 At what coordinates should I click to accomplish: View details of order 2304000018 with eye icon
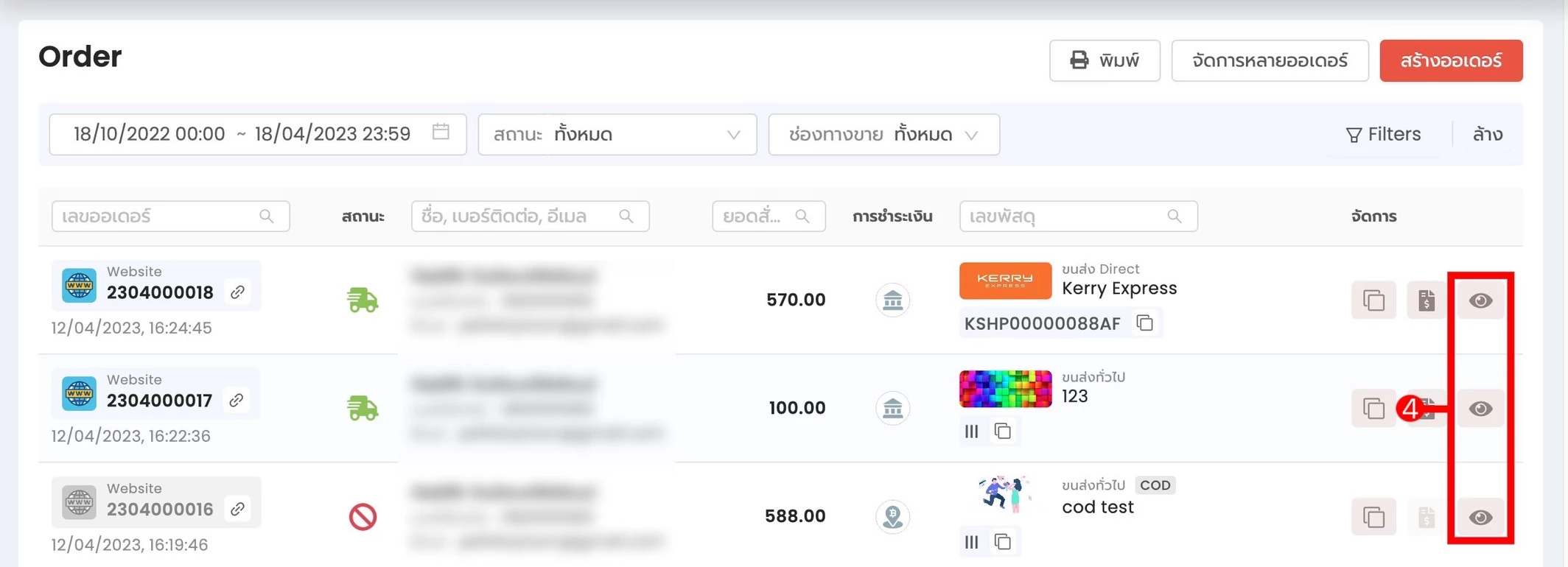(1480, 300)
